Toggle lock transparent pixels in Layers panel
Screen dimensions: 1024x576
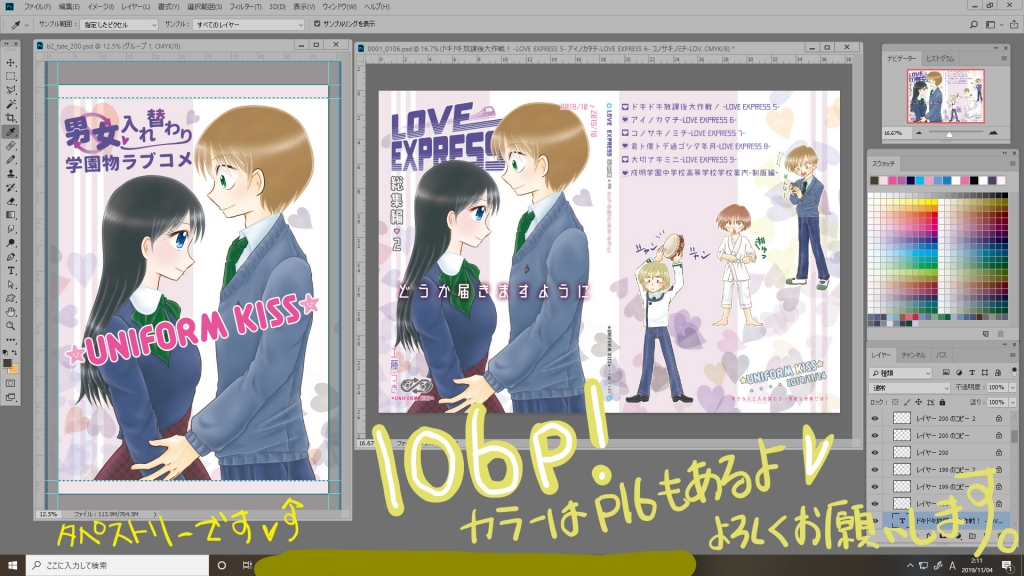(895, 402)
